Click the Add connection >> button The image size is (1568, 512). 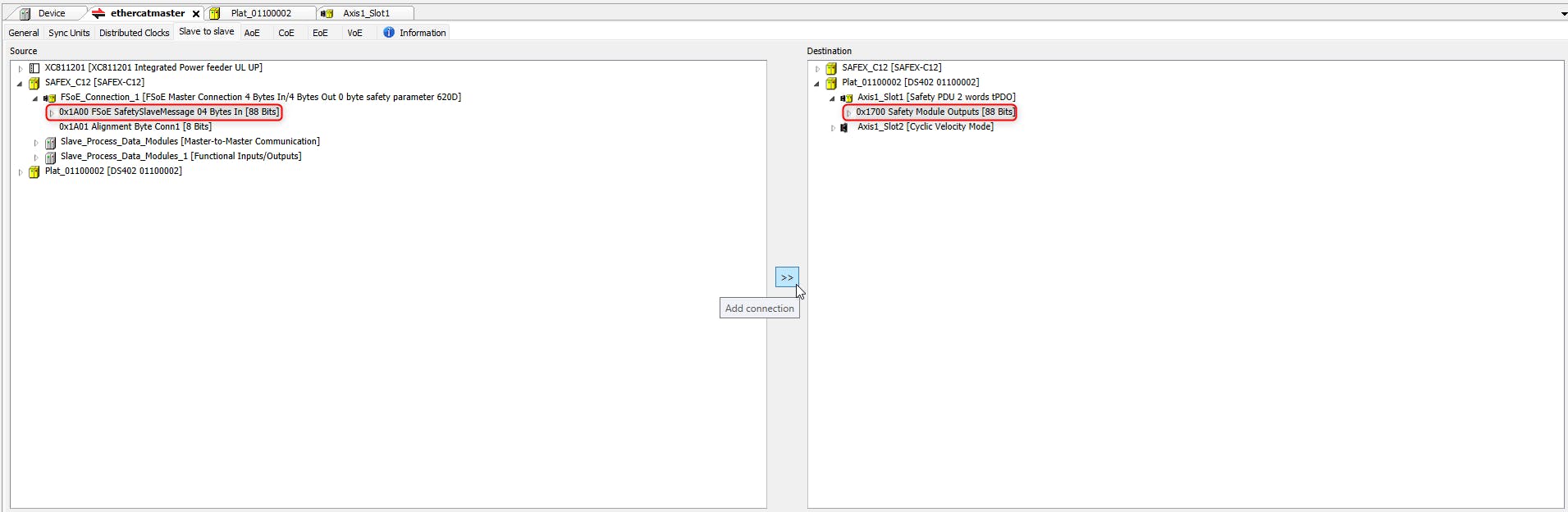coord(786,277)
